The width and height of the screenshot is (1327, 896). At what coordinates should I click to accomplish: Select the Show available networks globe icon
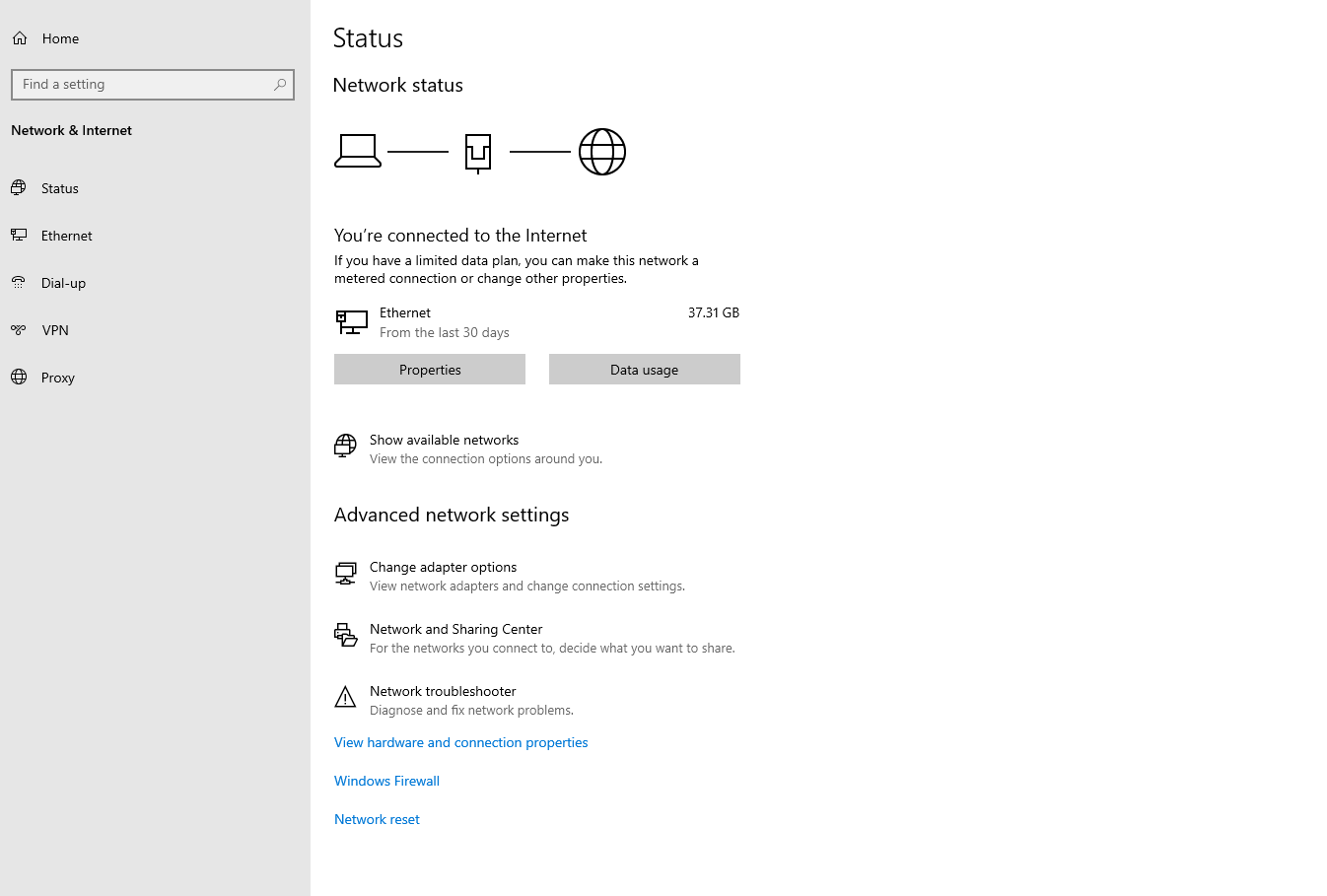coord(344,446)
